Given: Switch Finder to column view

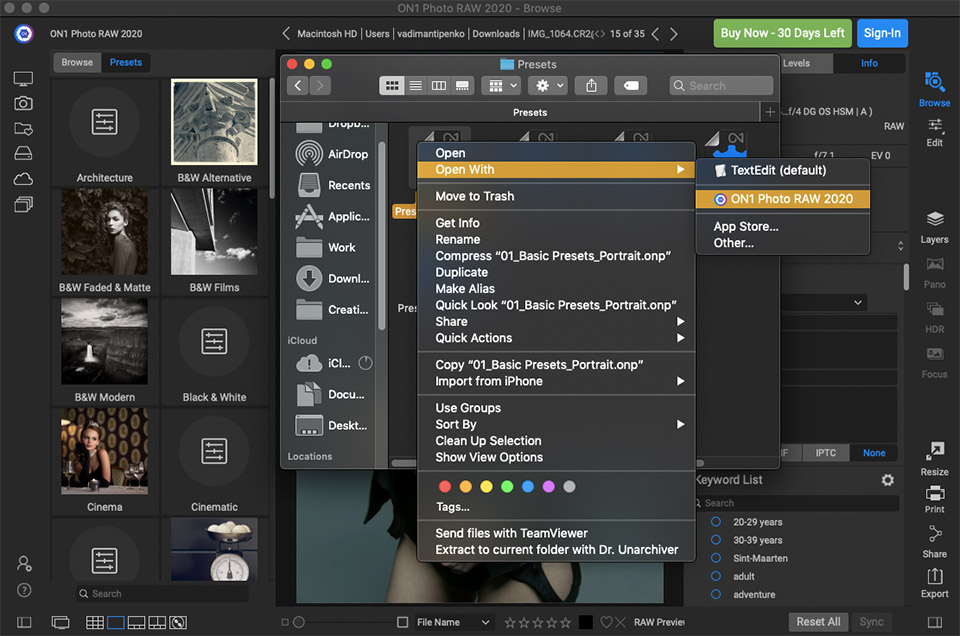Looking at the screenshot, I should coord(439,86).
